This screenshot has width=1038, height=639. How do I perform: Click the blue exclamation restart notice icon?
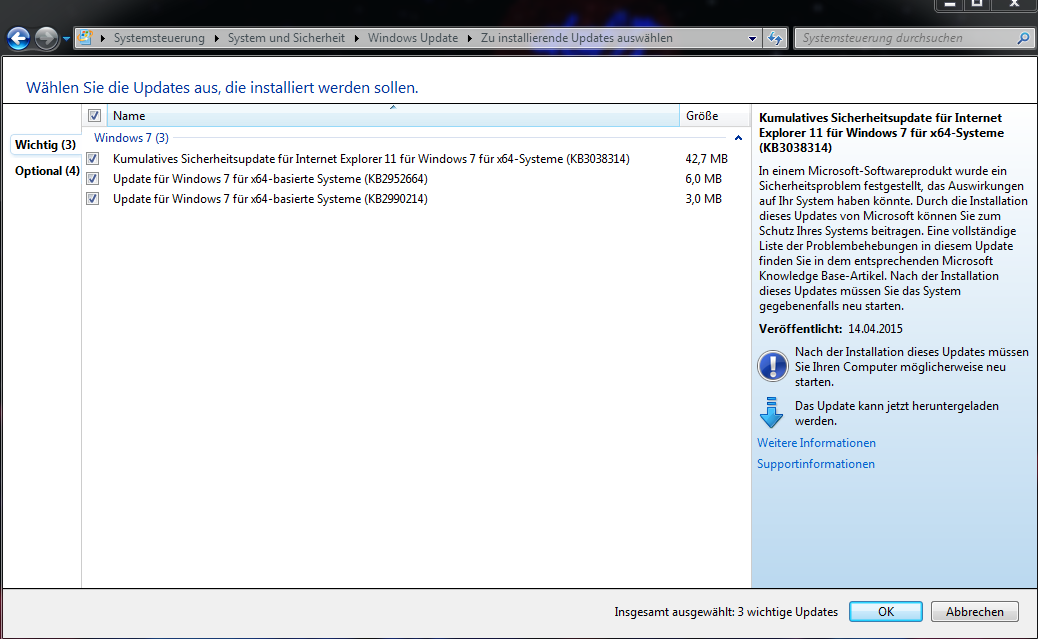click(x=773, y=366)
